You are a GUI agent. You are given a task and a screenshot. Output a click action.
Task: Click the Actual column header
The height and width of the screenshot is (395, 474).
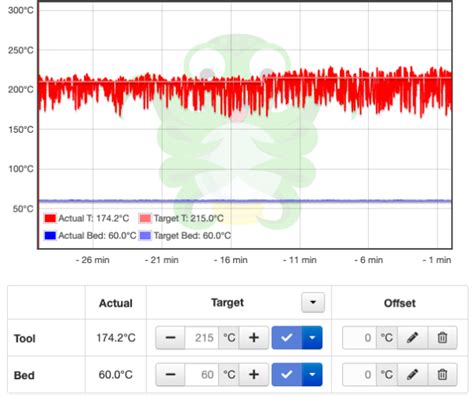click(116, 303)
